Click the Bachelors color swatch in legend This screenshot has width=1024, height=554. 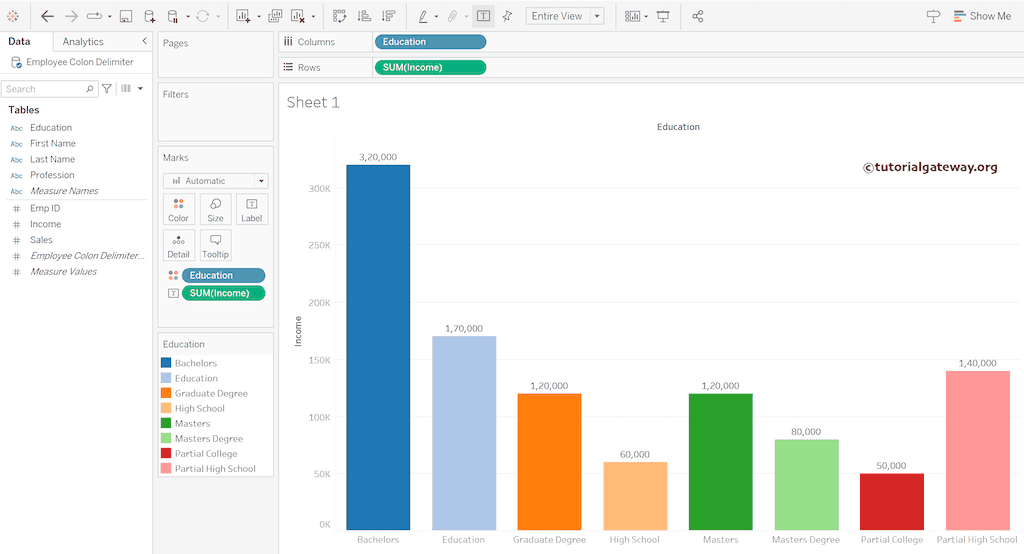pos(166,363)
